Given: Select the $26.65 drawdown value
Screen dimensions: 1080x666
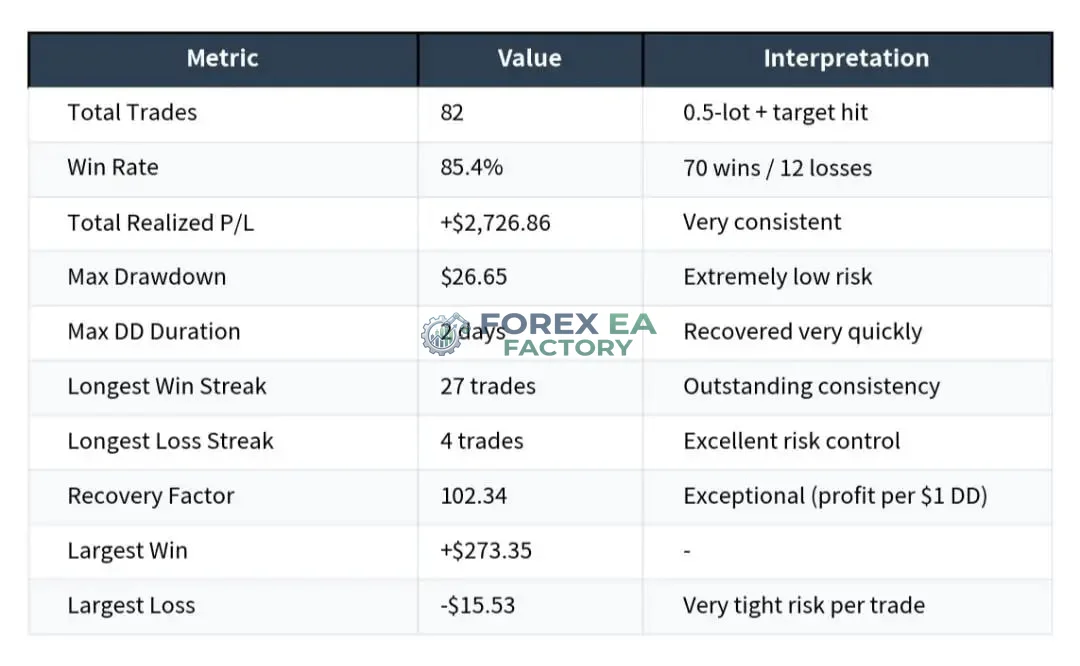Looking at the screenshot, I should 474,277.
